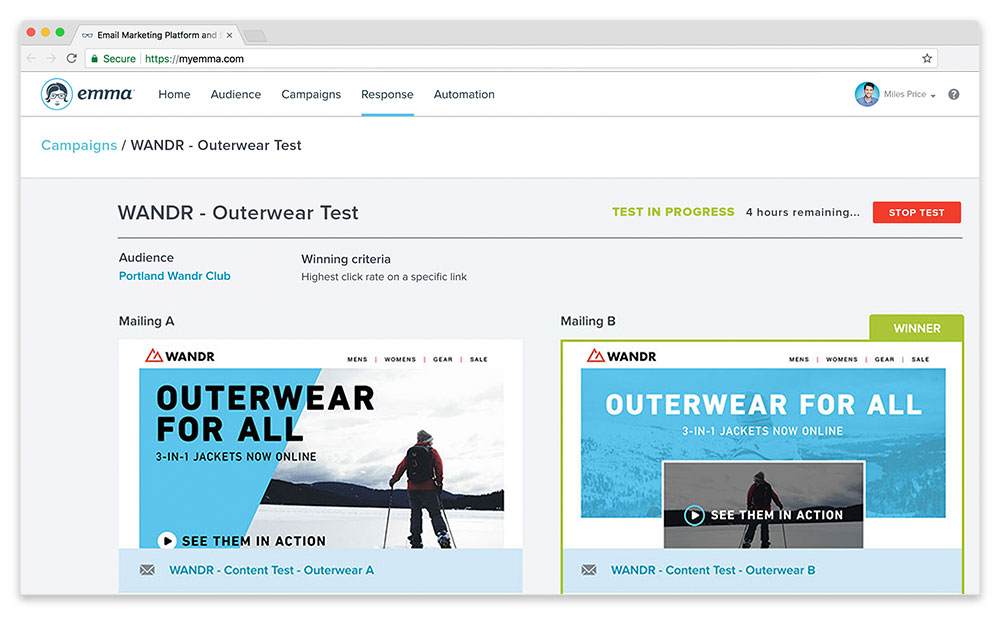Click 'Highest click rate on a specific link'
Viewport: 1000px width, 617px height.
coord(384,277)
